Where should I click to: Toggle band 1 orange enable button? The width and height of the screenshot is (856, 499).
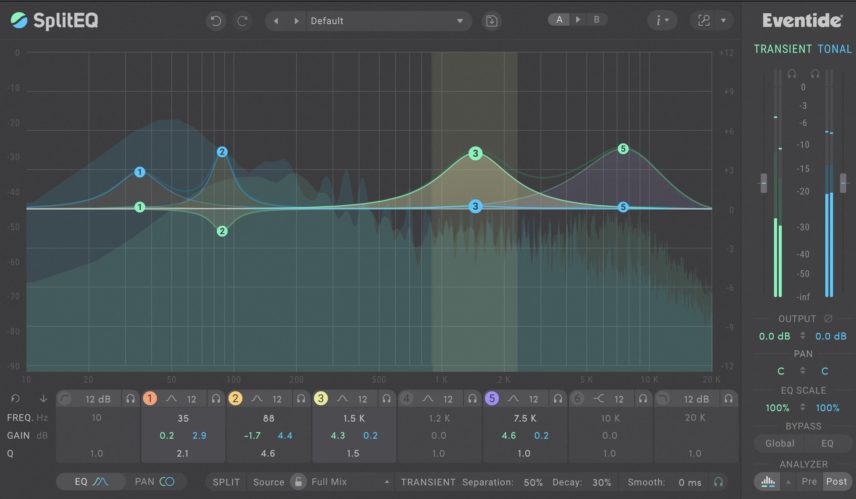tap(150, 399)
